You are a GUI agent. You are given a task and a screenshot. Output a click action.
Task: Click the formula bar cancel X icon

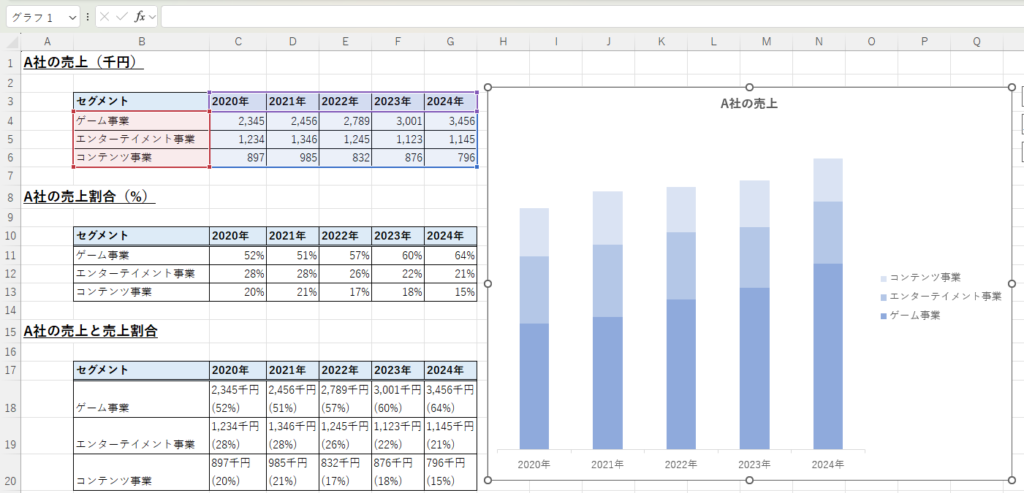tap(104, 17)
